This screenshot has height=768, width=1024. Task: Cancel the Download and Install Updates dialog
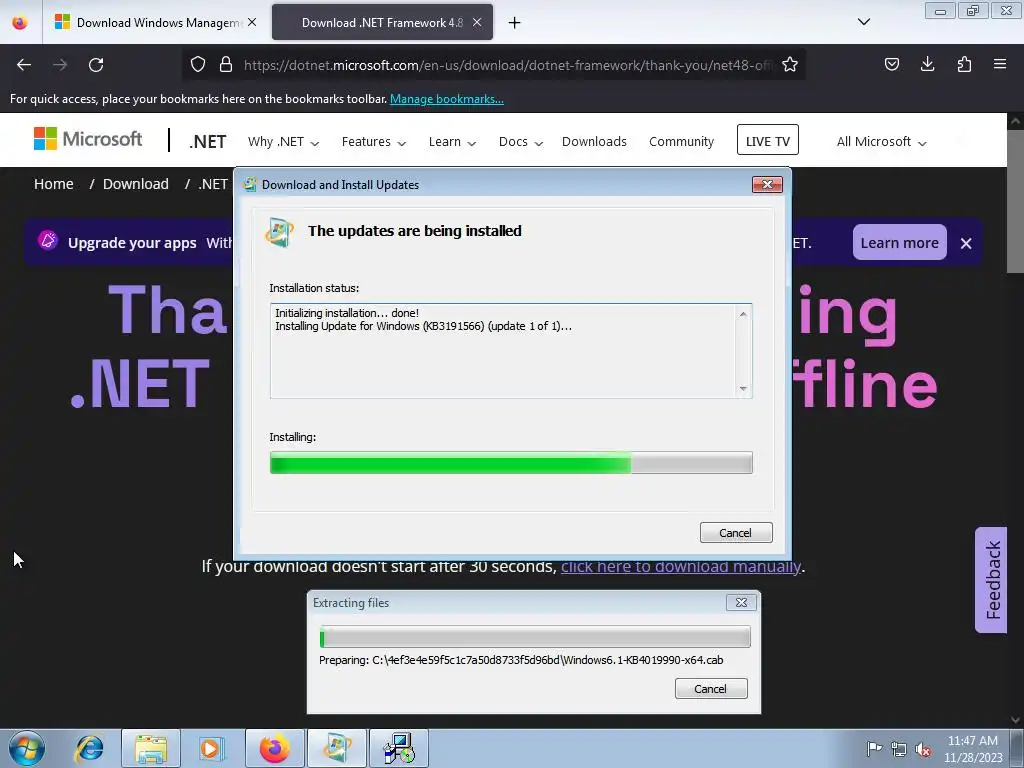736,533
